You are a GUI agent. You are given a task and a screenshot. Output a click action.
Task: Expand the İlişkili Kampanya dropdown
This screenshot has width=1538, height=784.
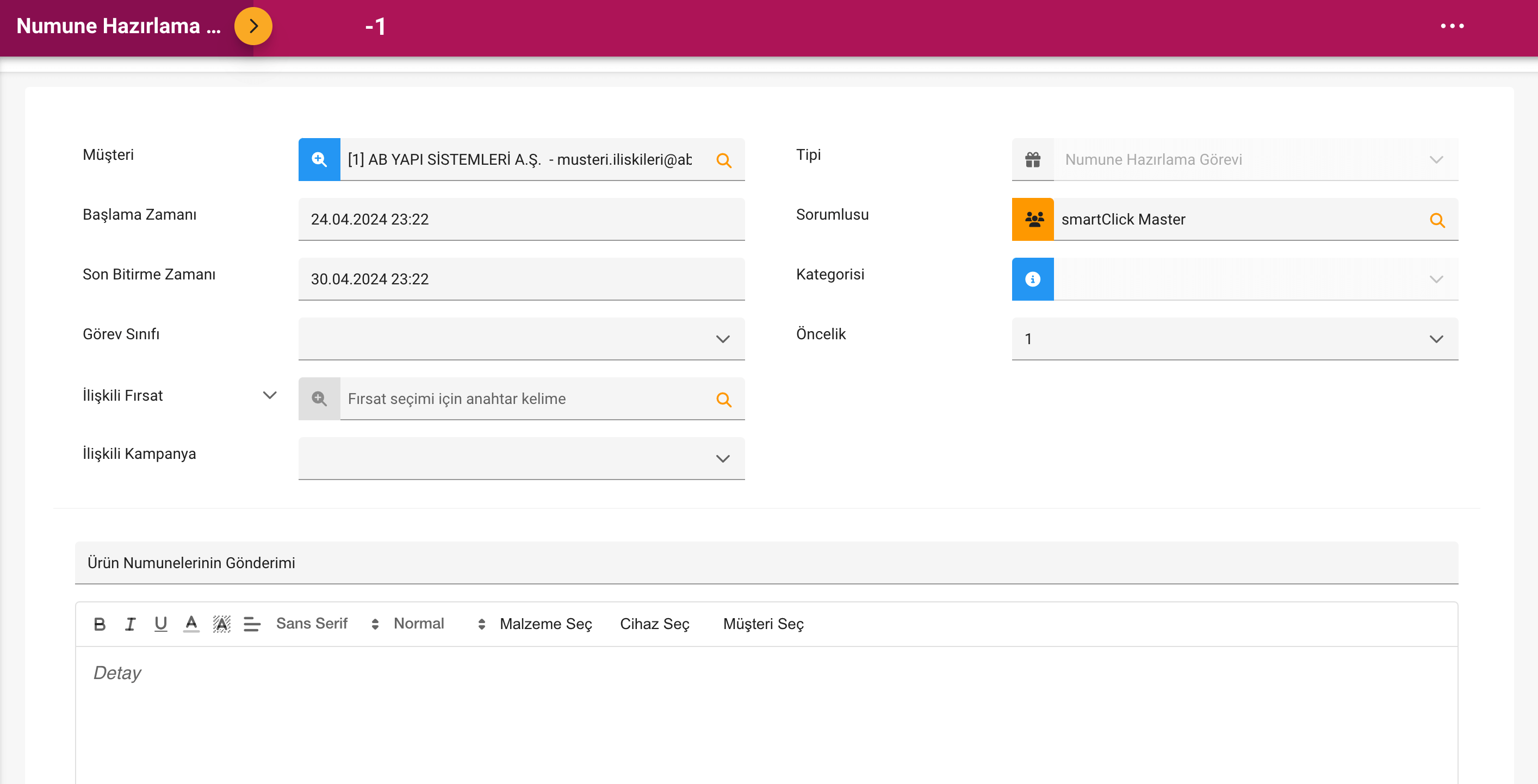tap(724, 457)
